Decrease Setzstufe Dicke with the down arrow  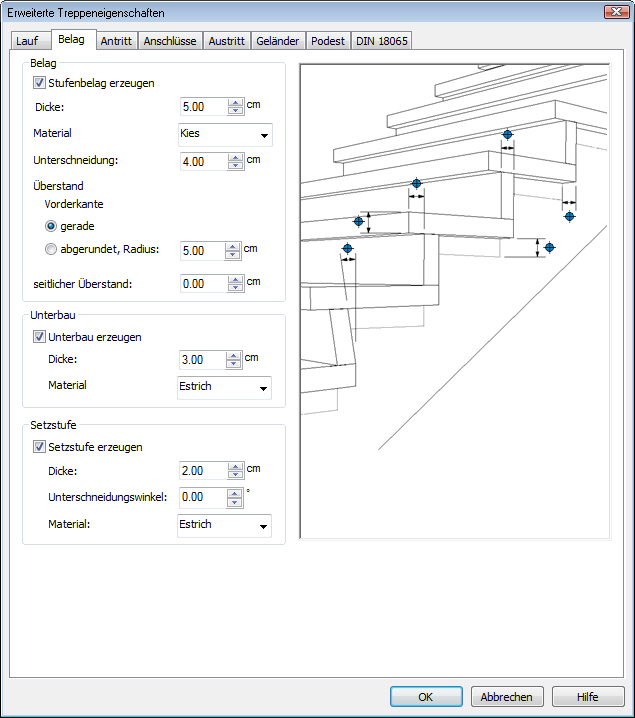pos(236,475)
